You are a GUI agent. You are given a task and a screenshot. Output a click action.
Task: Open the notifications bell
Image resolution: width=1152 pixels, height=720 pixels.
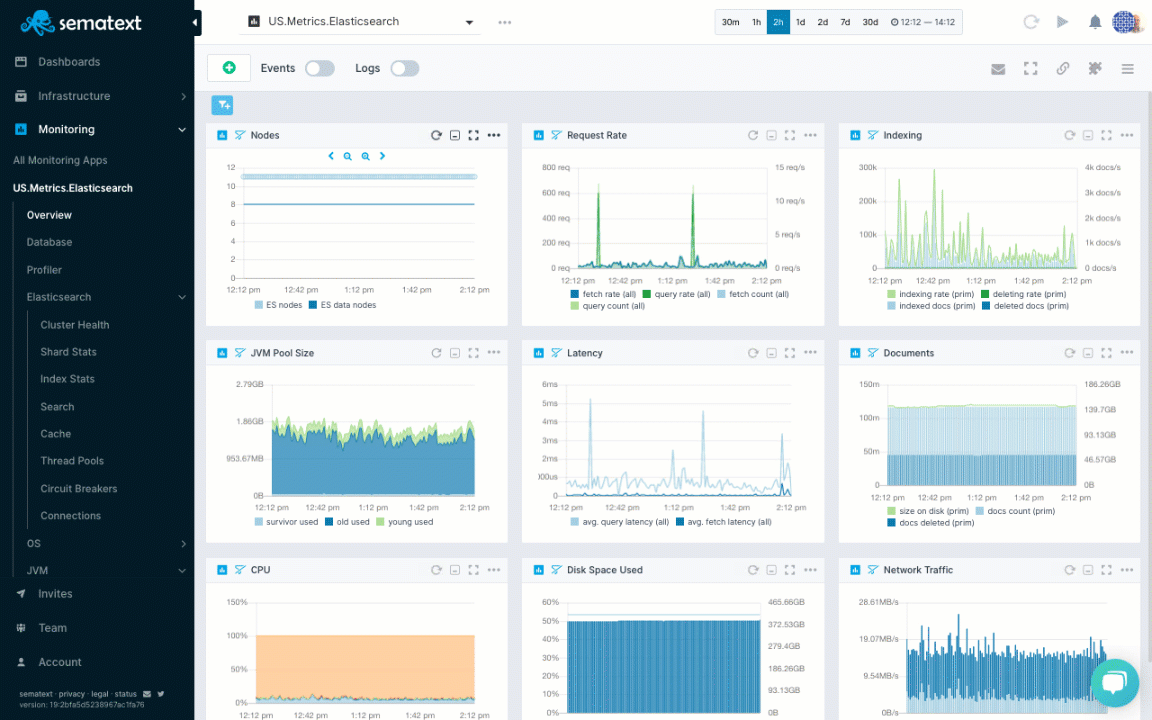1095,22
